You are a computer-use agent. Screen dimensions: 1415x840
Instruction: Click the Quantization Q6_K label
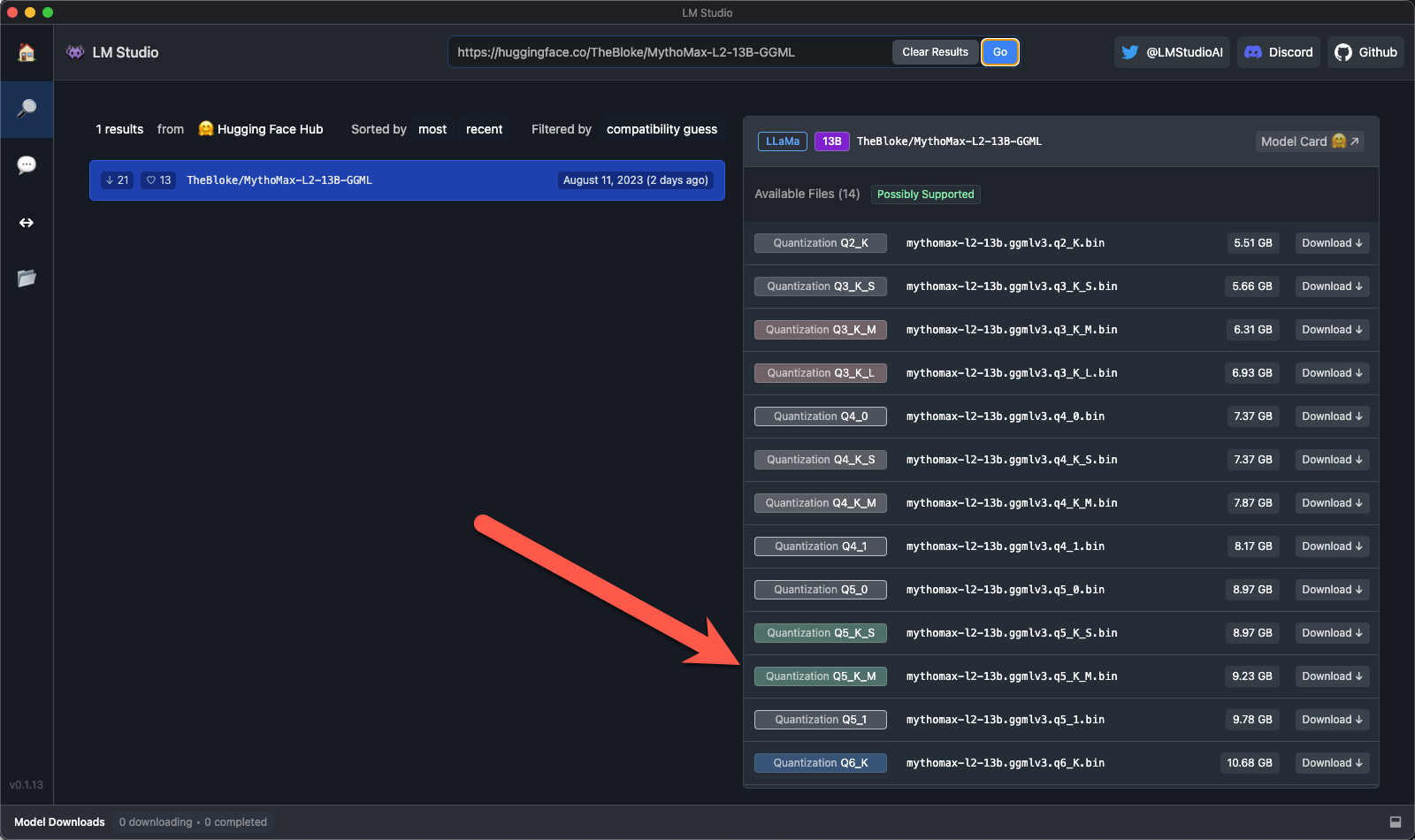click(821, 763)
